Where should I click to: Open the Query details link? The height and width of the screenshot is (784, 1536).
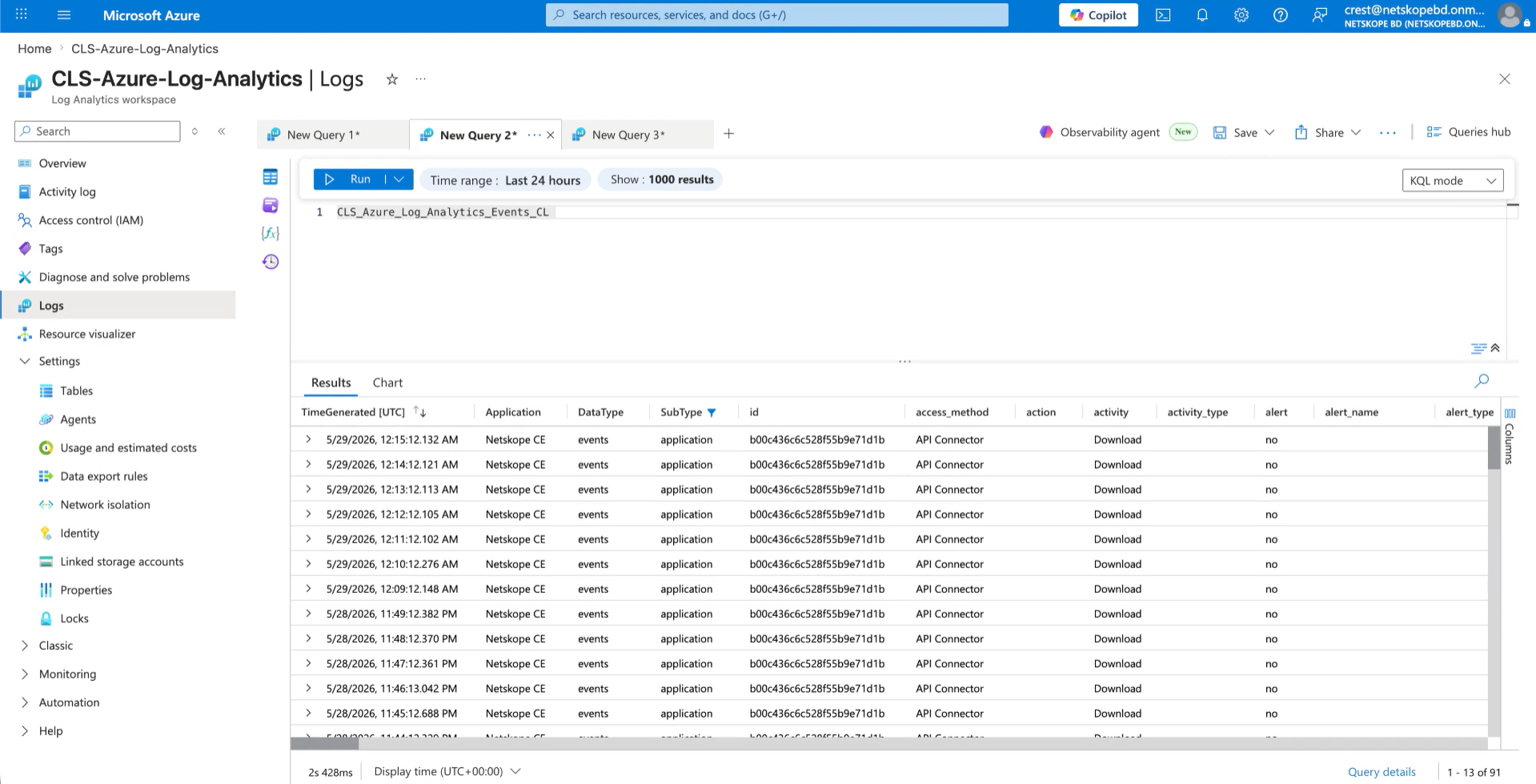[1382, 772]
